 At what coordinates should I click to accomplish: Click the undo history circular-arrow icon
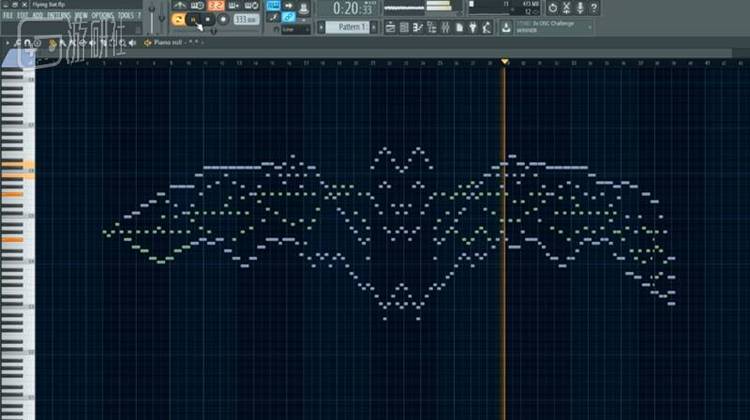pyautogui.click(x=554, y=8)
